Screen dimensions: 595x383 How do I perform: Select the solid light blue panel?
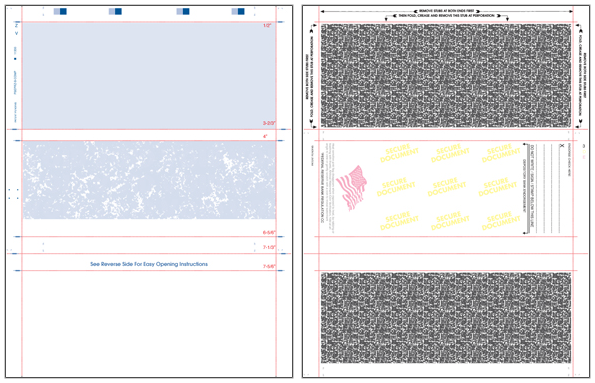click(x=149, y=76)
